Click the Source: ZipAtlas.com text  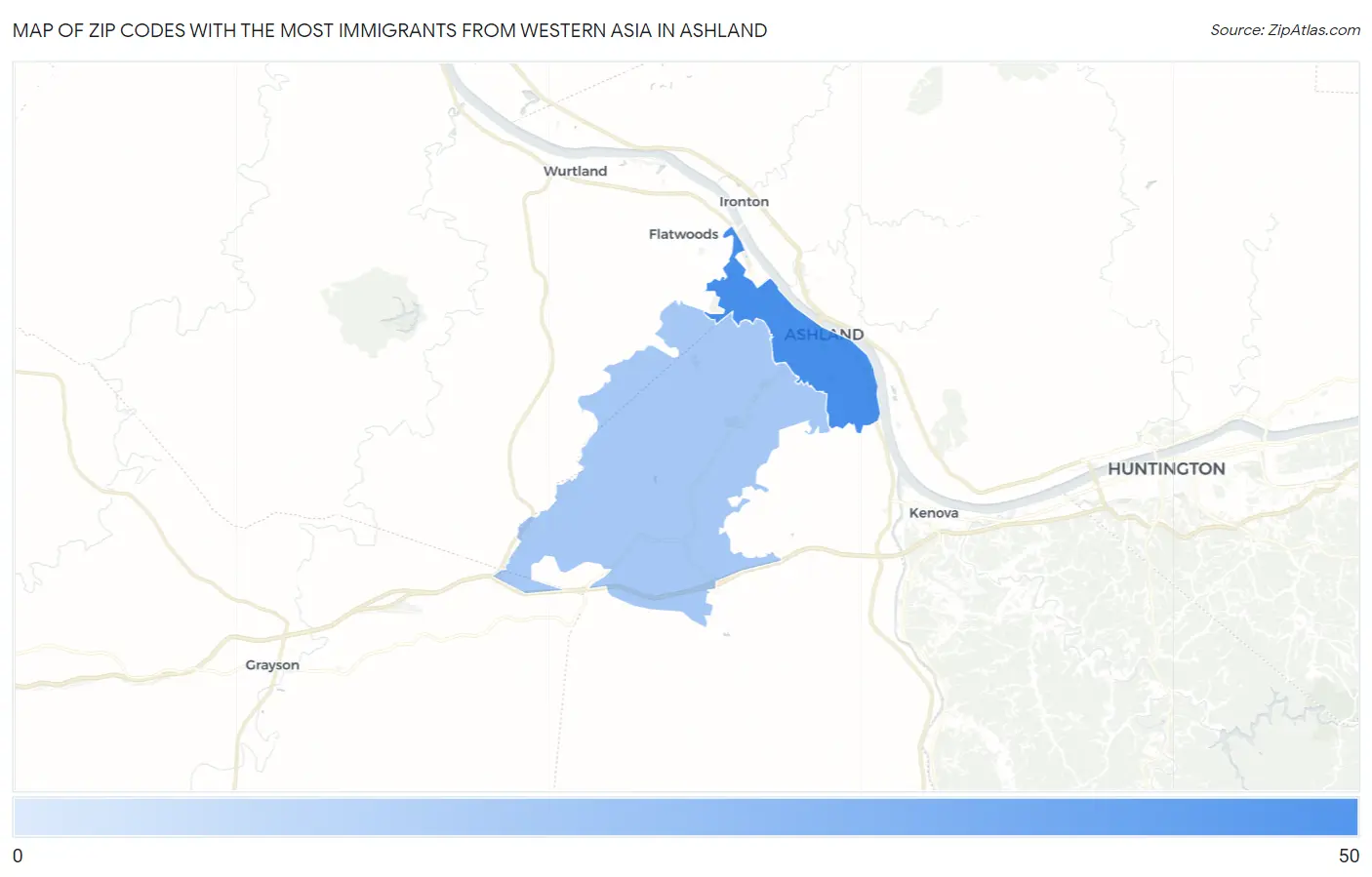coord(1285,30)
